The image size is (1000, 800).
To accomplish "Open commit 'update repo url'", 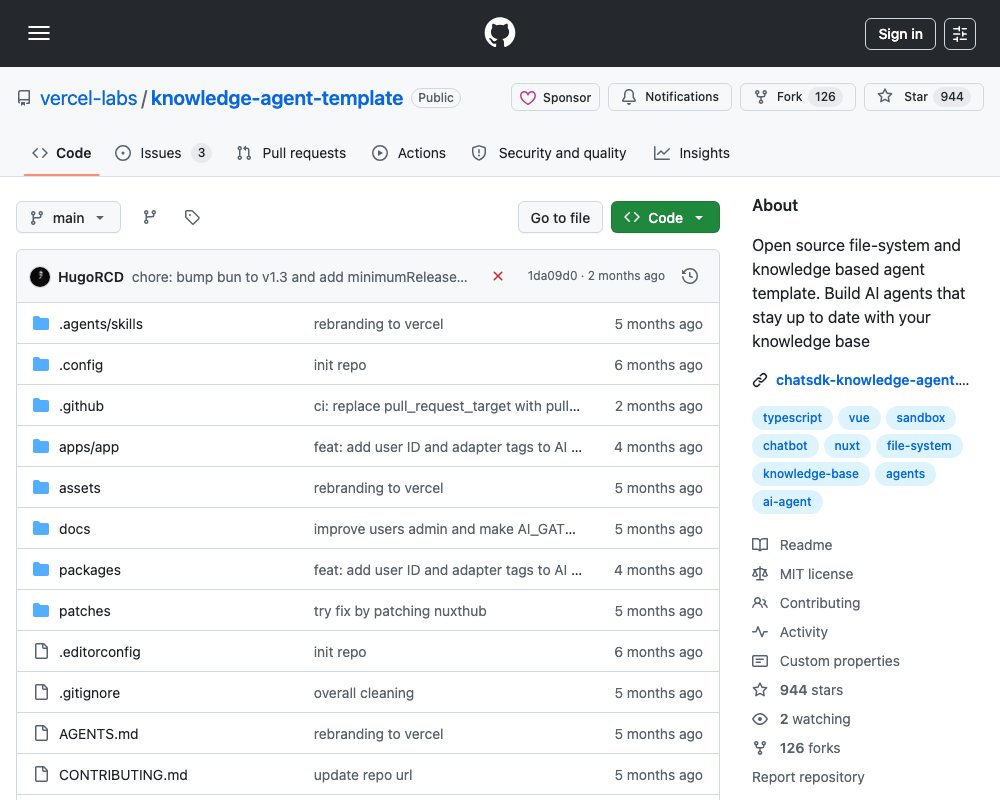I will click(x=363, y=775).
